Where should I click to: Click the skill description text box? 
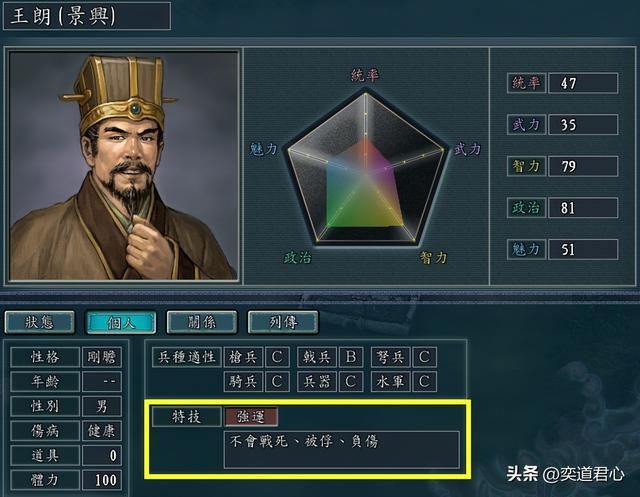point(342,449)
